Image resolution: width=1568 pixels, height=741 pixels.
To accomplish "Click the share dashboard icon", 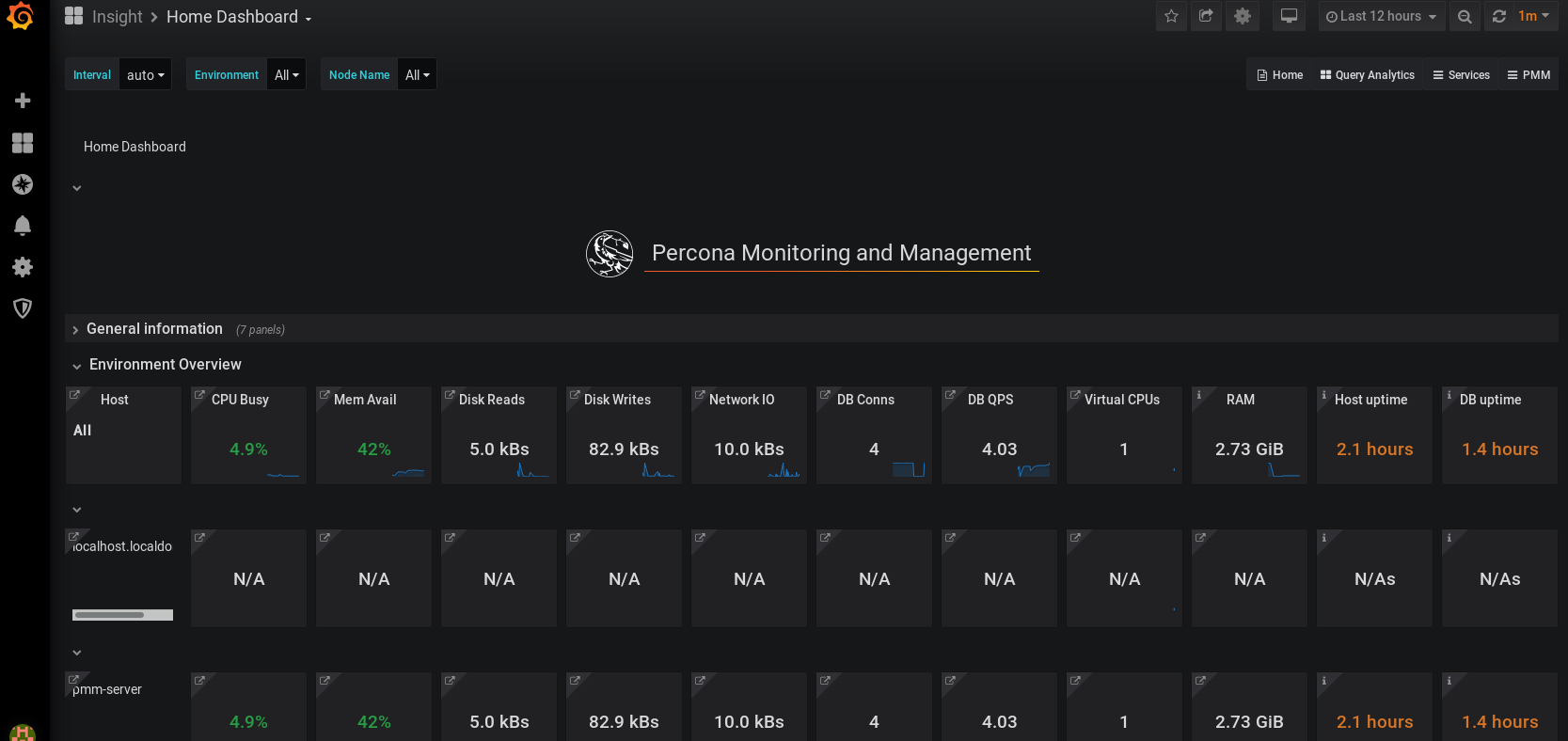I will (1206, 16).
